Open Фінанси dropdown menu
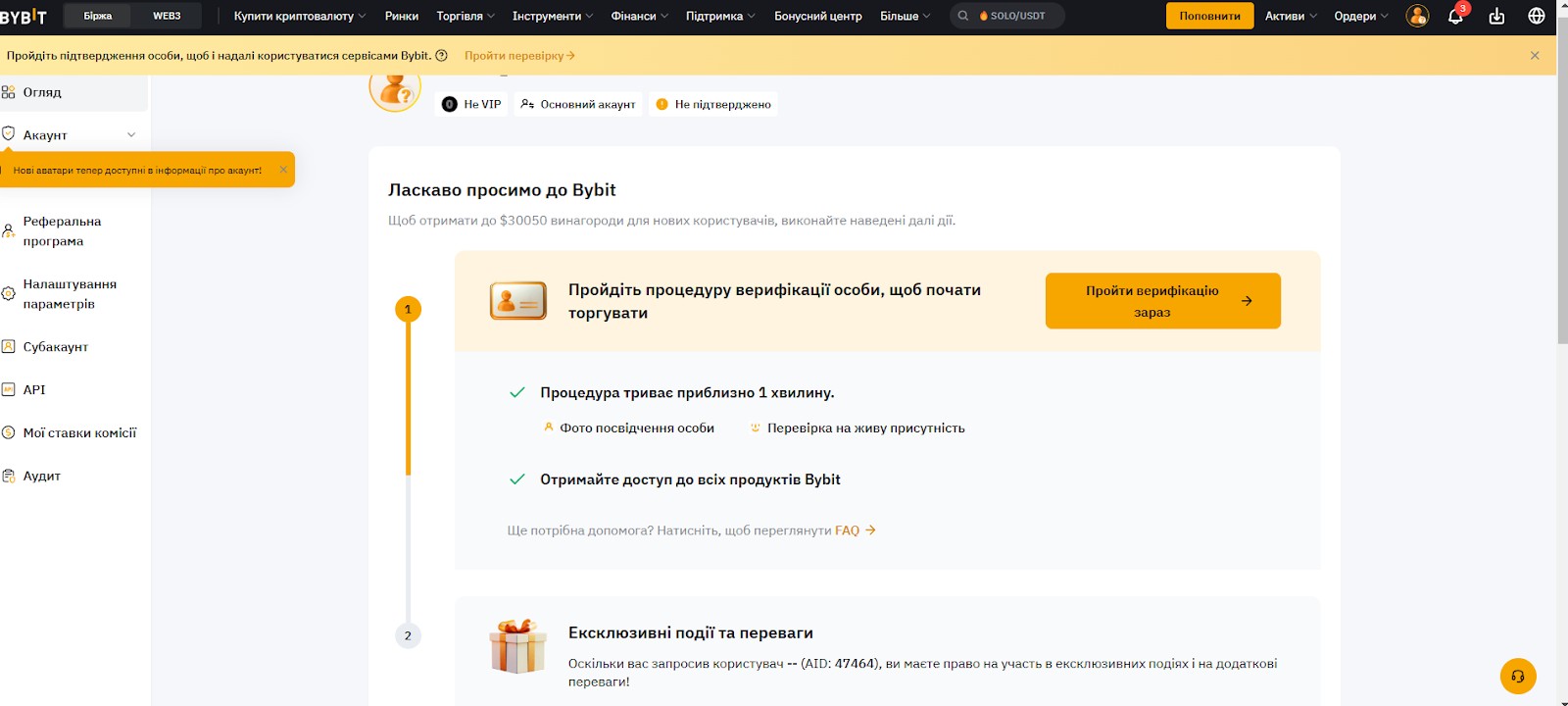Viewport: 1568px width, 706px height. pos(640,16)
